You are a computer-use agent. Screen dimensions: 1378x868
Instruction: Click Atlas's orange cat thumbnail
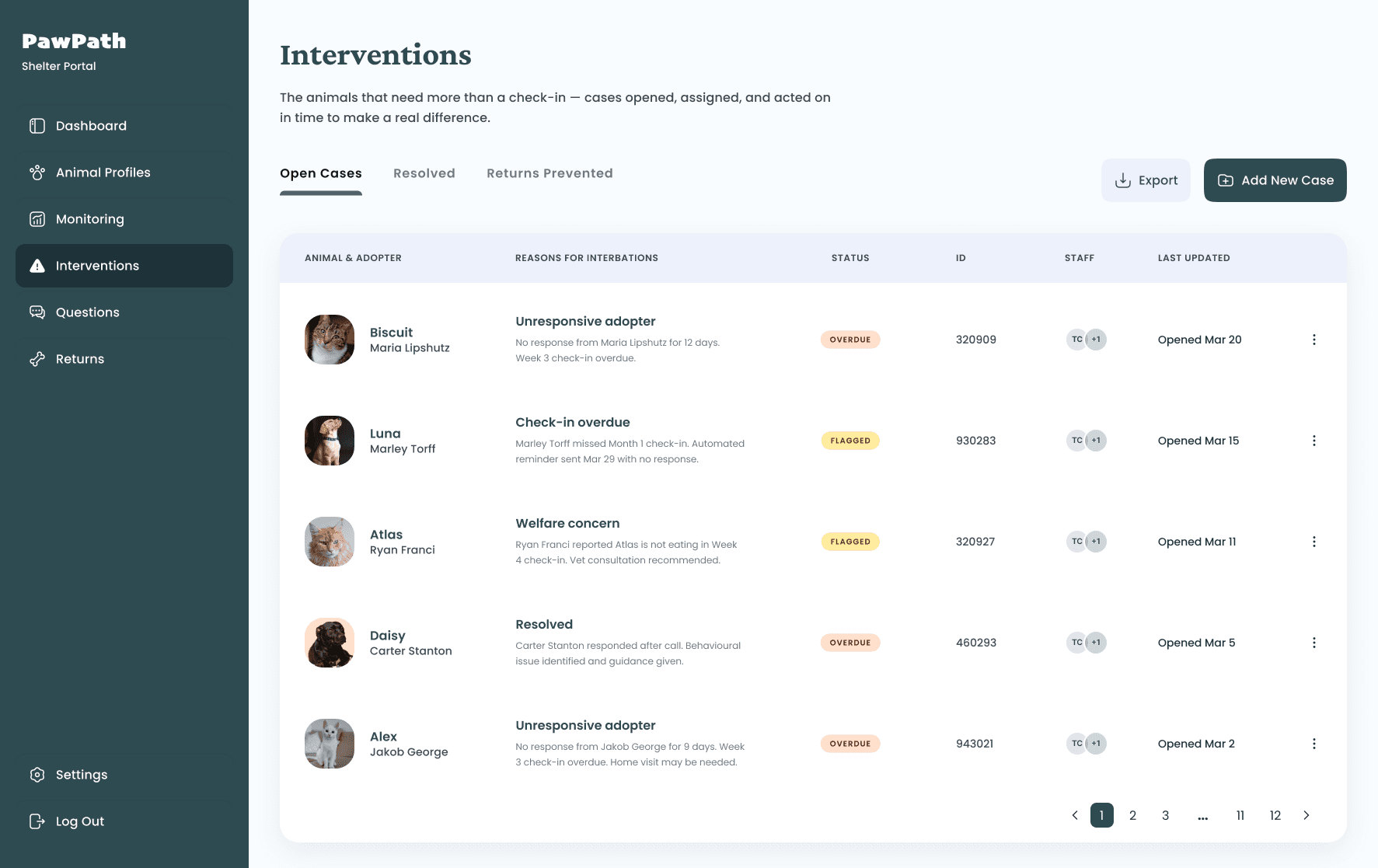(x=330, y=542)
